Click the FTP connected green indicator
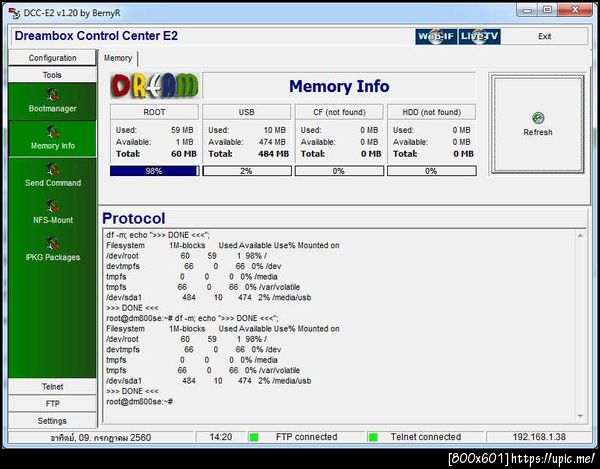This screenshot has height=469, width=600. pyautogui.click(x=254, y=437)
